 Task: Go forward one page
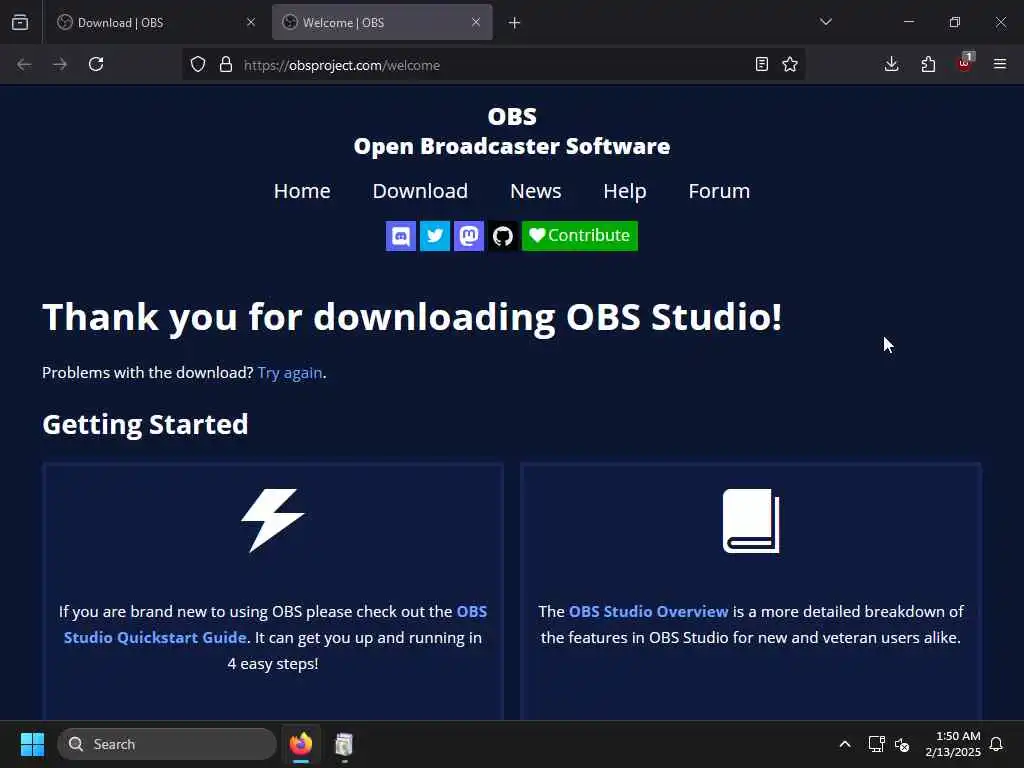point(60,65)
